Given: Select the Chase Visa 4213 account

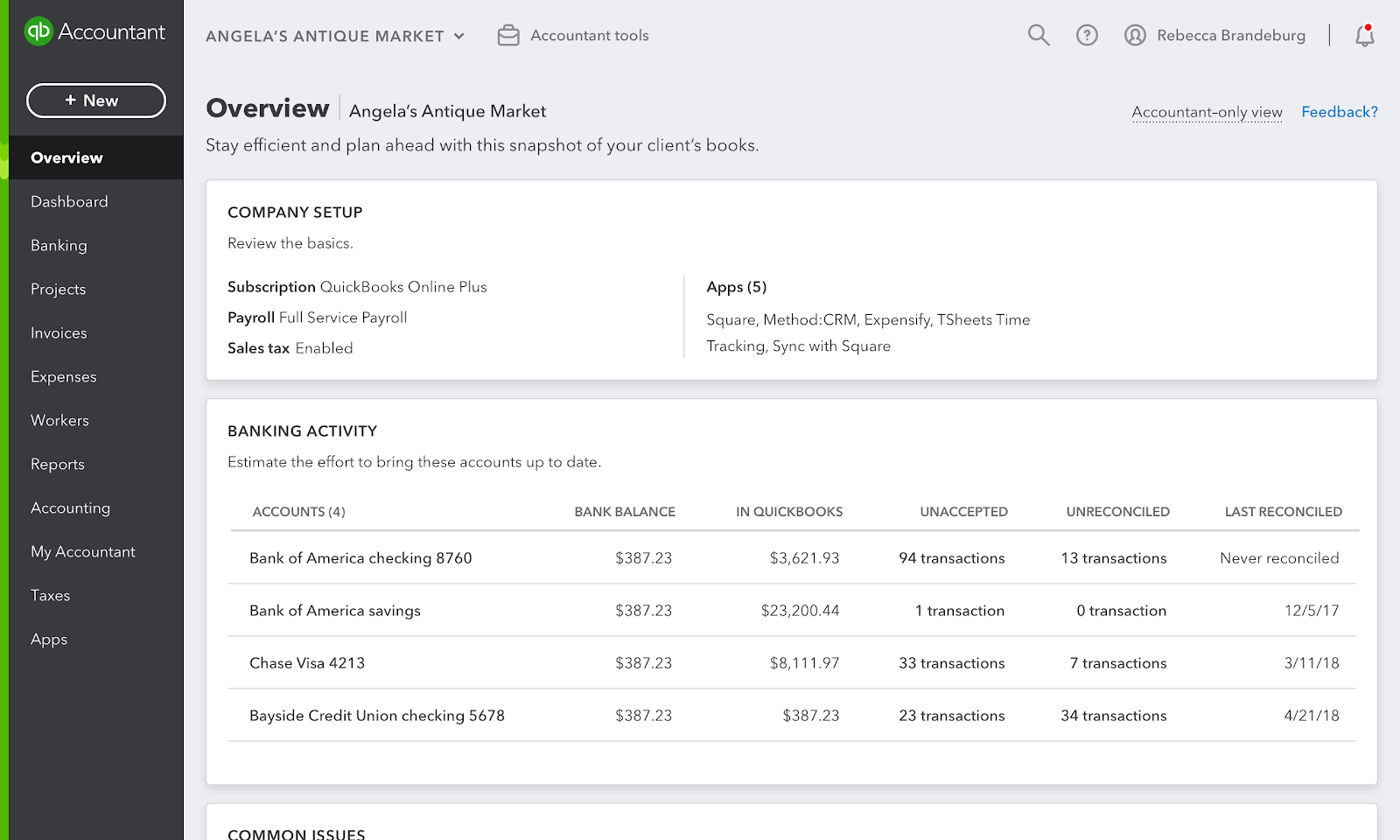Looking at the screenshot, I should coord(307,663).
